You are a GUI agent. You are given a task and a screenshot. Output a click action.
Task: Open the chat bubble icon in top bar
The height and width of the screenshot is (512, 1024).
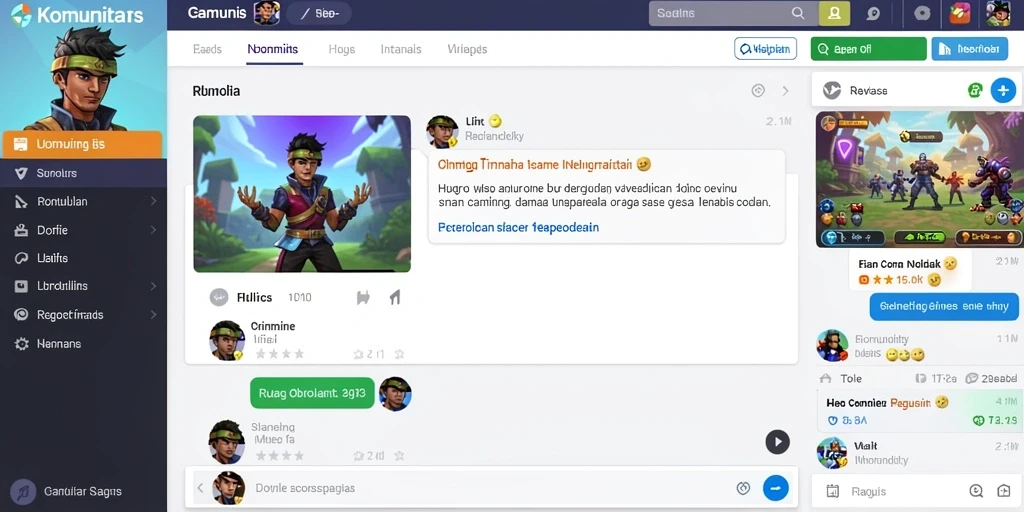tap(873, 14)
